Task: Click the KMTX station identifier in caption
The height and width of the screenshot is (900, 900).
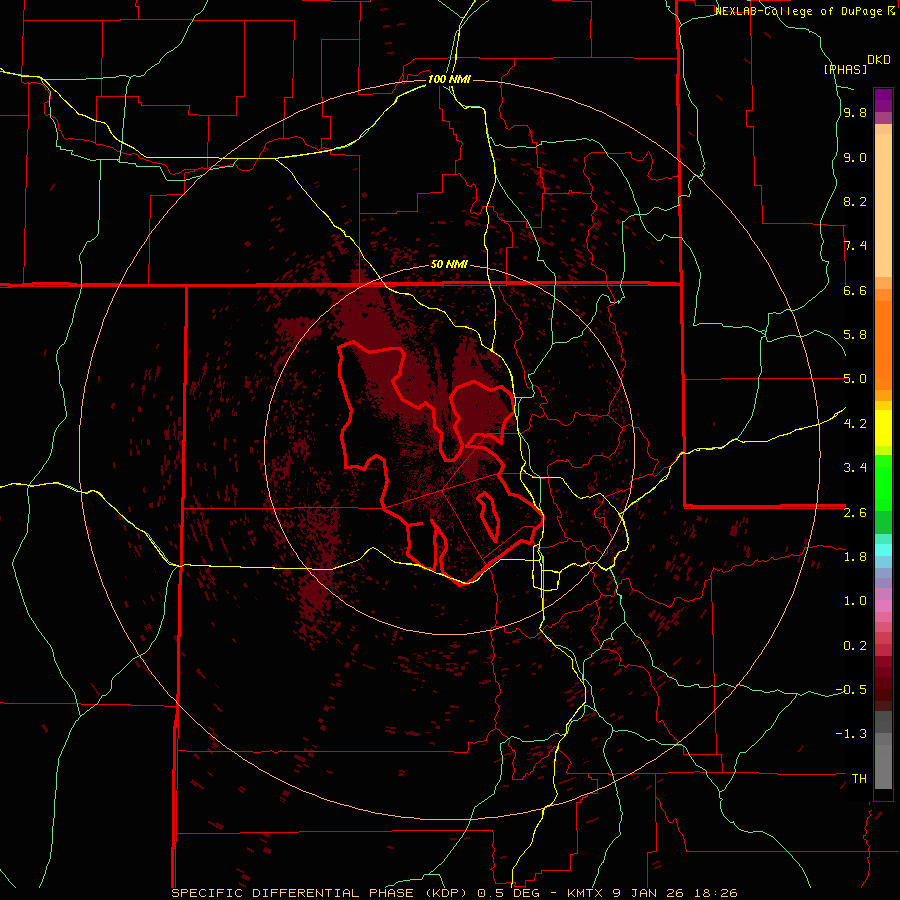Action: [587, 893]
